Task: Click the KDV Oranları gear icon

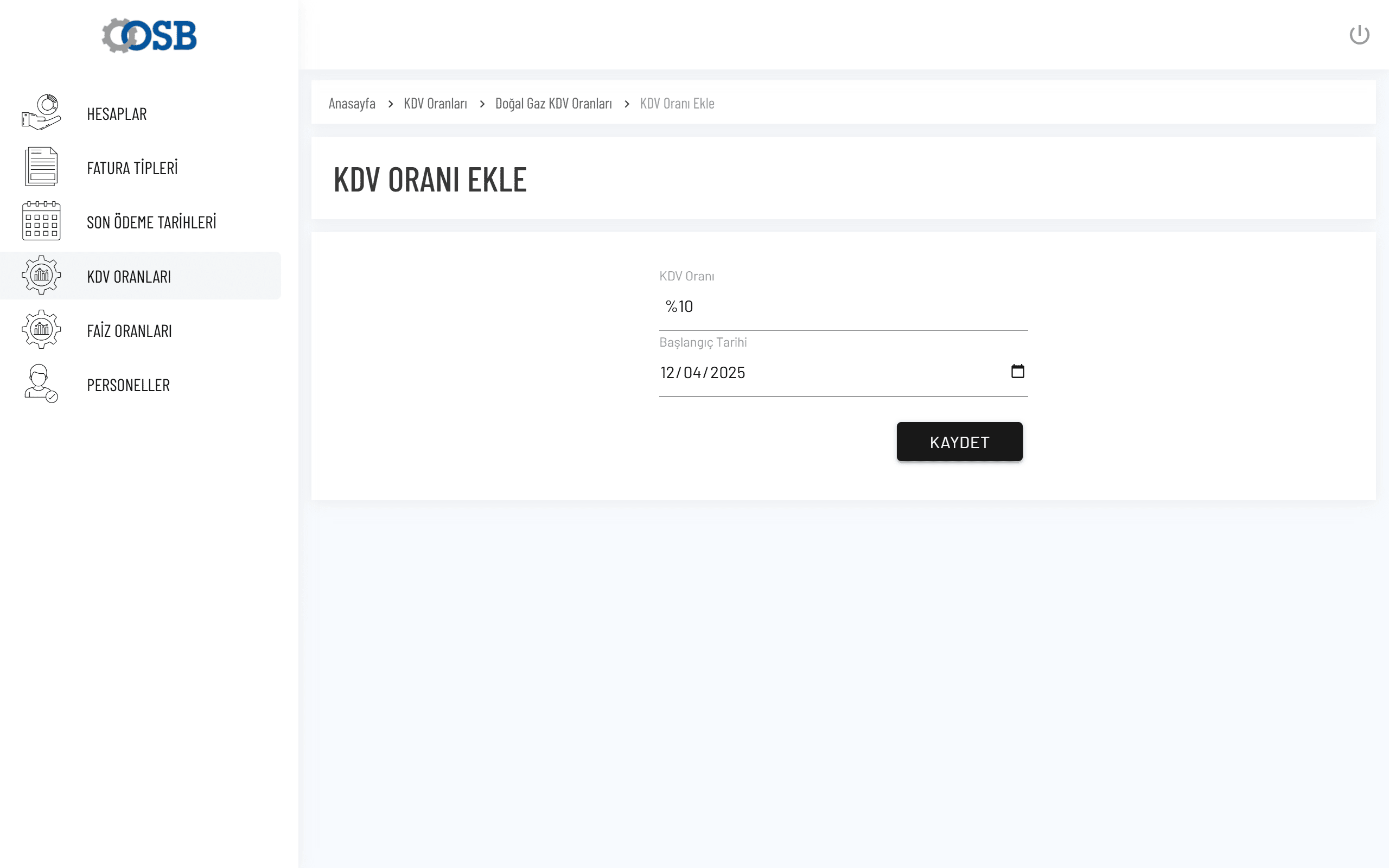Action: tap(41, 276)
